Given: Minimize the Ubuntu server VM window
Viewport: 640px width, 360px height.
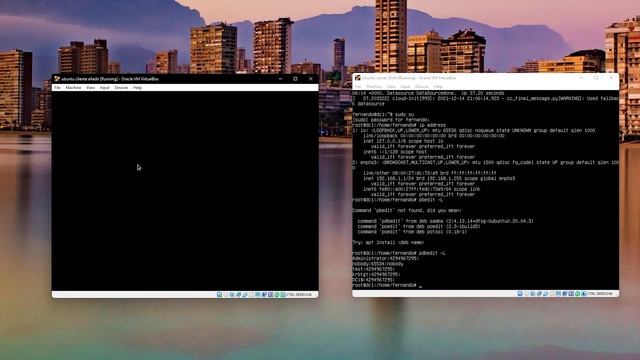Looking at the screenshot, I should (581, 78).
